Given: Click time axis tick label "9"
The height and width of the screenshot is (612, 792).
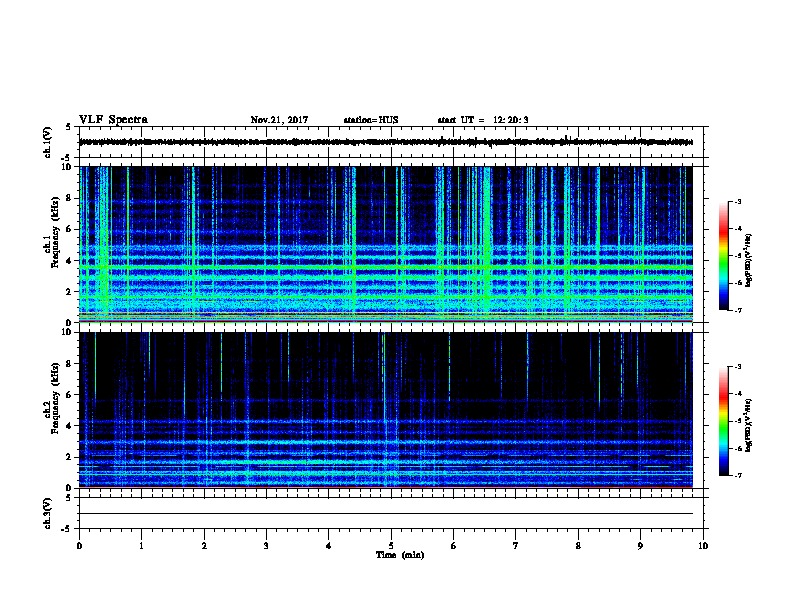Looking at the screenshot, I should click(640, 546).
